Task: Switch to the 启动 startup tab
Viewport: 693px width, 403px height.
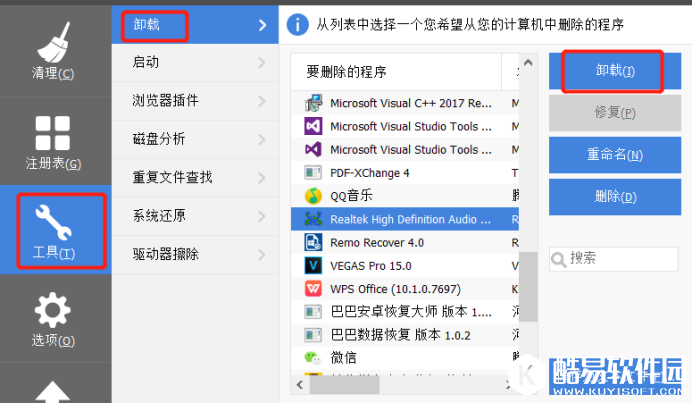Action: point(146,62)
